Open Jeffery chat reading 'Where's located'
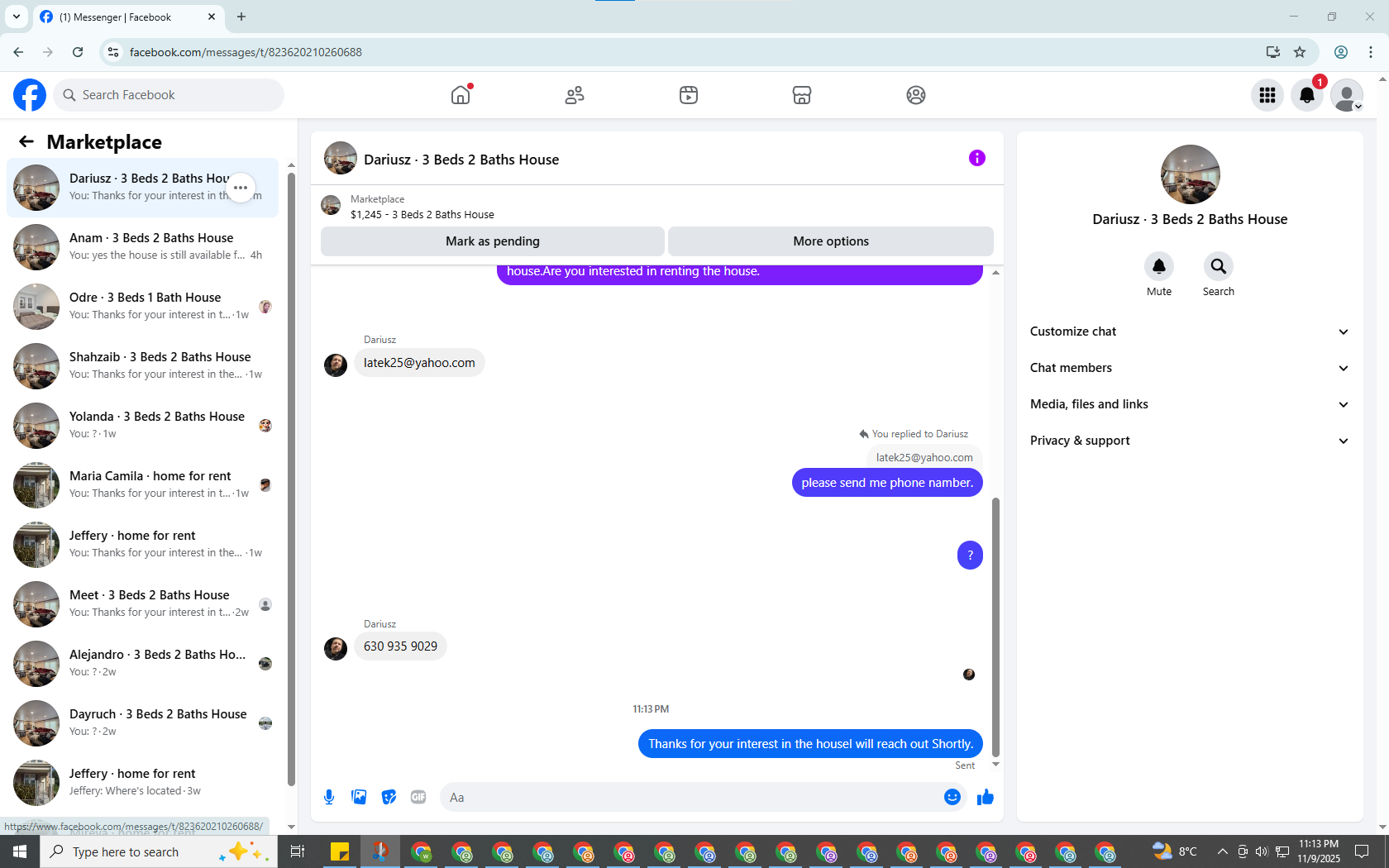The height and width of the screenshot is (868, 1389). pos(143,783)
